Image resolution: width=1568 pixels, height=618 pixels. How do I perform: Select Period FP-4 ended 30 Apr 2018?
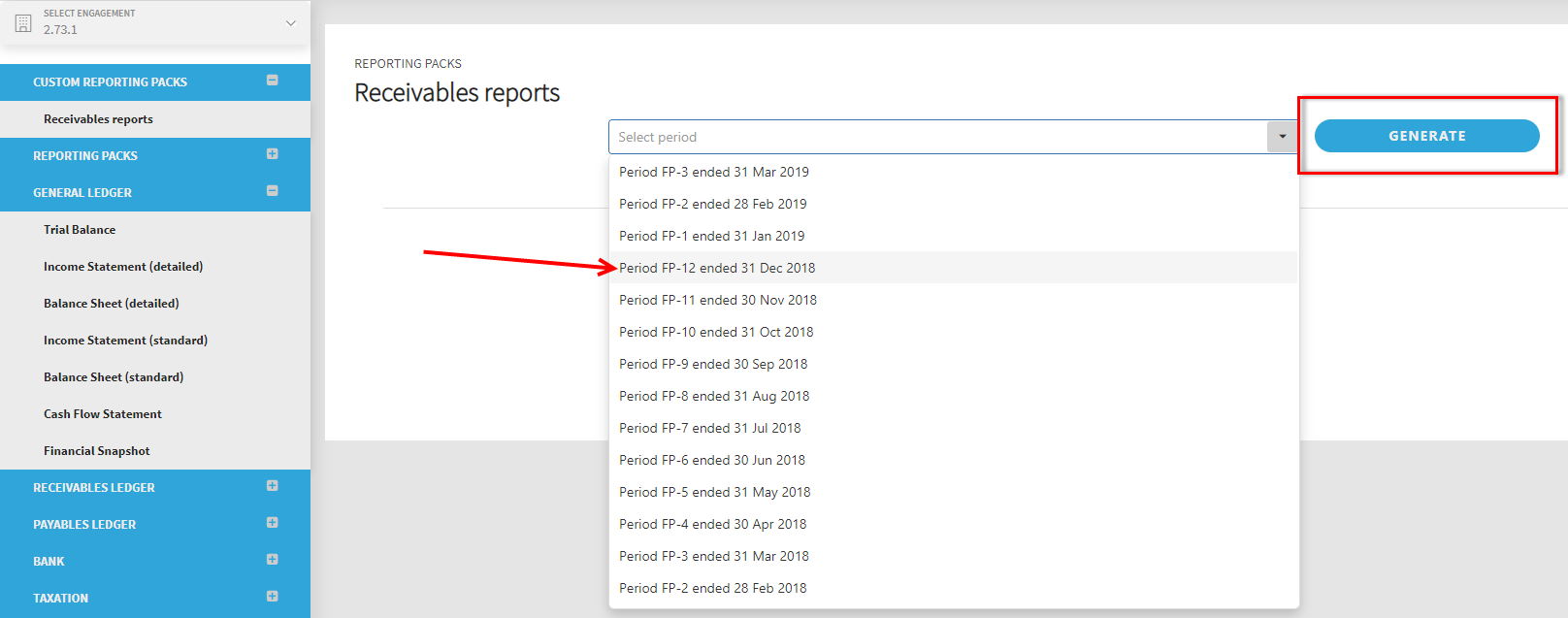click(x=954, y=524)
